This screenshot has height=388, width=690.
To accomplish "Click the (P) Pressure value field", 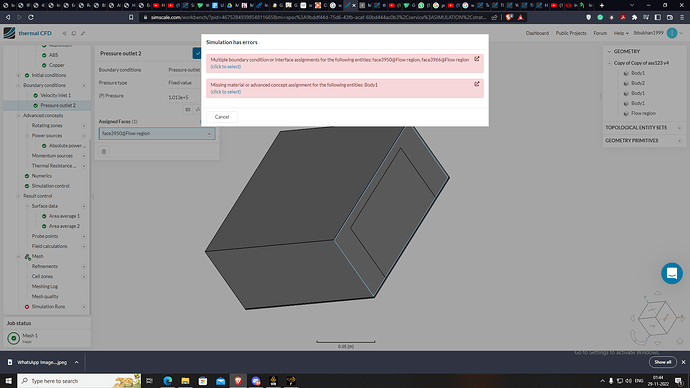I will coord(184,97).
